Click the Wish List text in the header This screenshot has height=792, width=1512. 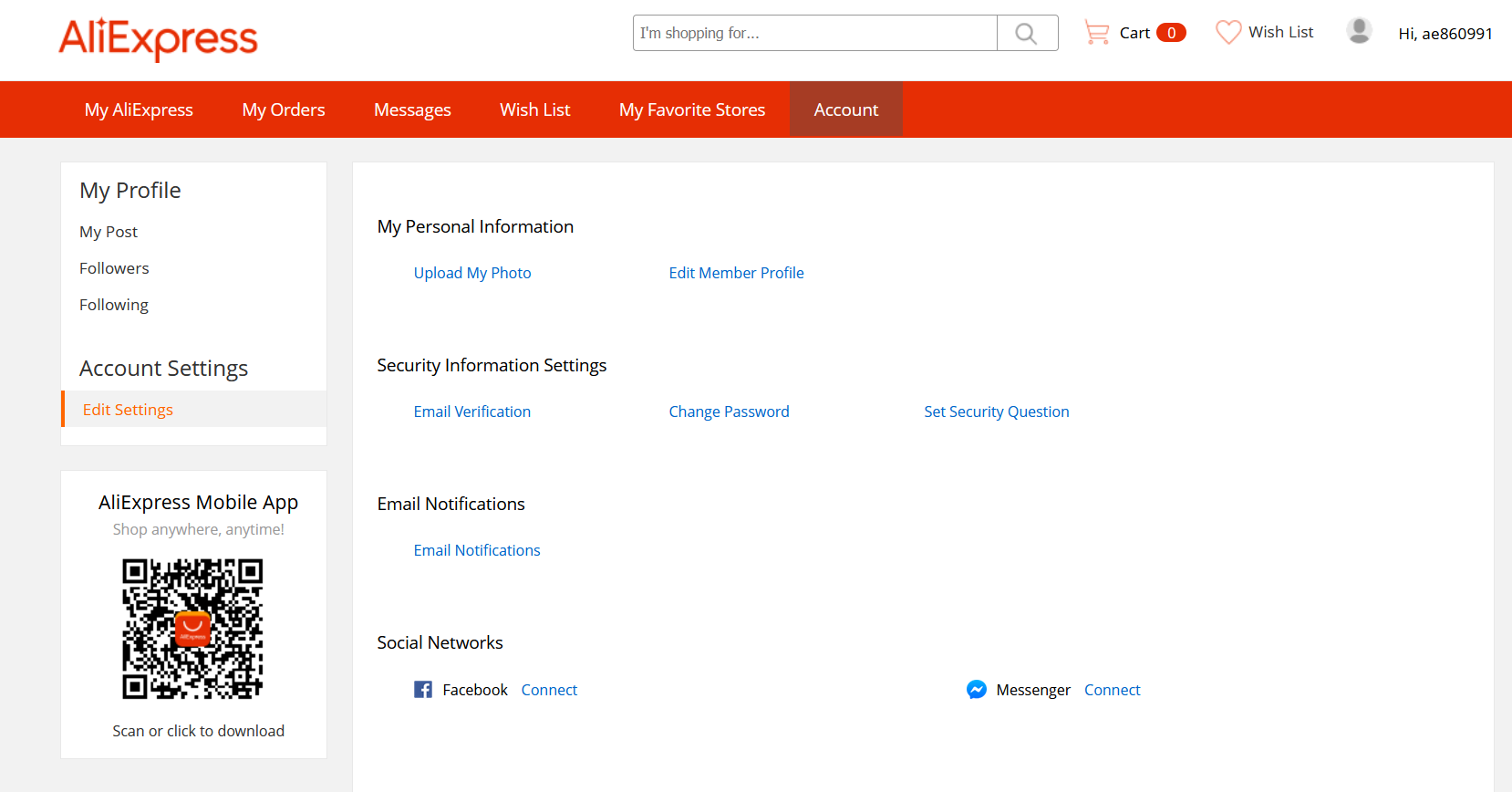coord(1281,32)
